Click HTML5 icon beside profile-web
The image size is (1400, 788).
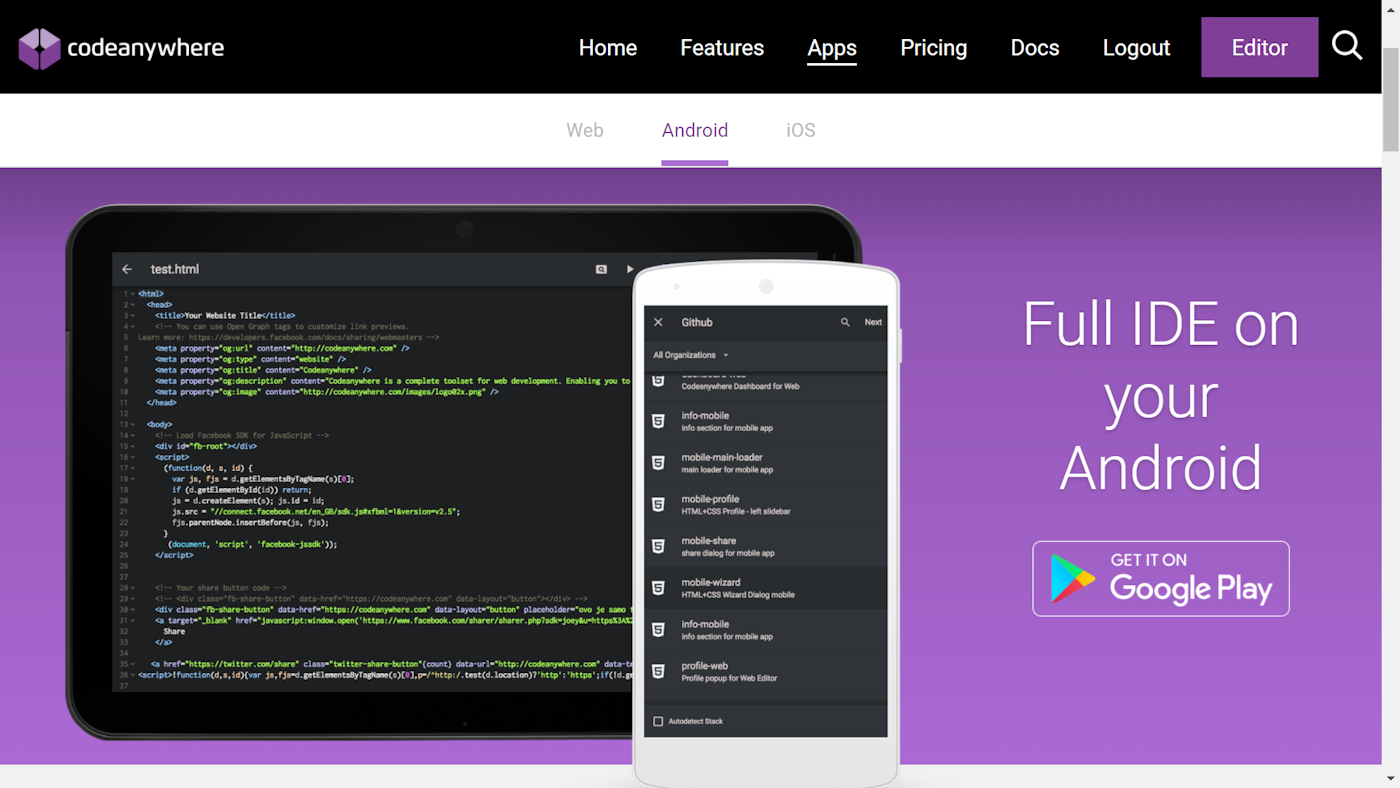658,671
